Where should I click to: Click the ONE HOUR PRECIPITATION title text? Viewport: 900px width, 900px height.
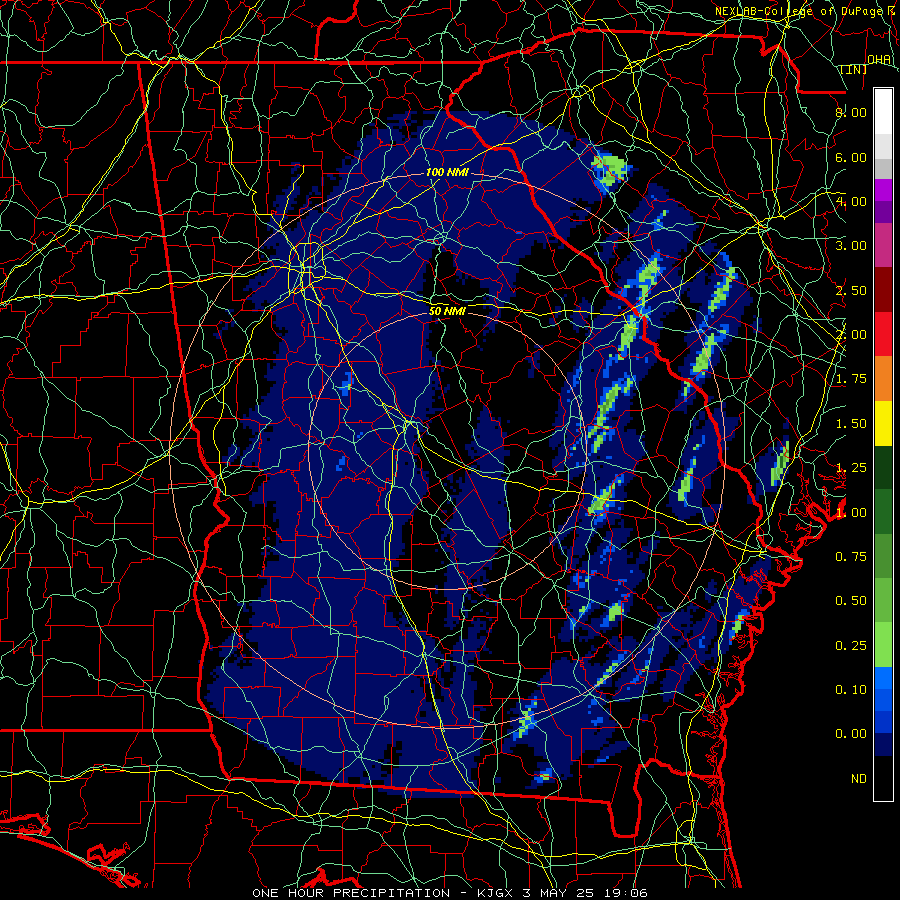pos(351,893)
